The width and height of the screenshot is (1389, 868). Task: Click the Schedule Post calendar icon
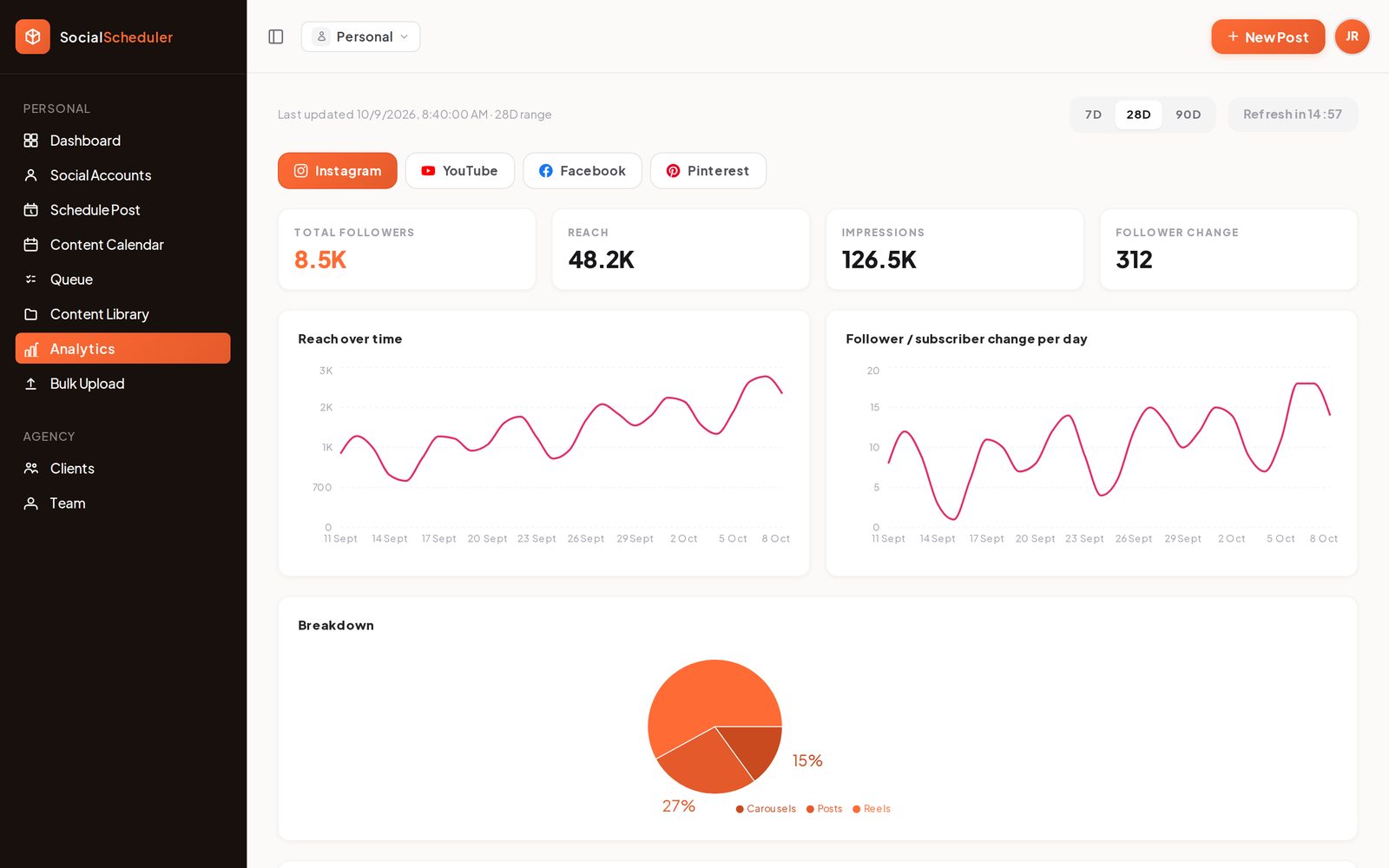[31, 210]
